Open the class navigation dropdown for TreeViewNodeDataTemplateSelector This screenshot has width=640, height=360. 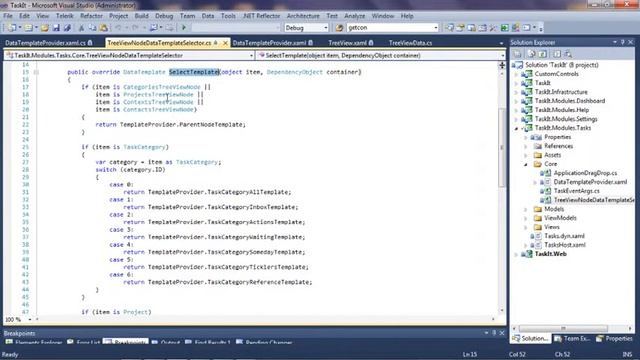coord(251,56)
